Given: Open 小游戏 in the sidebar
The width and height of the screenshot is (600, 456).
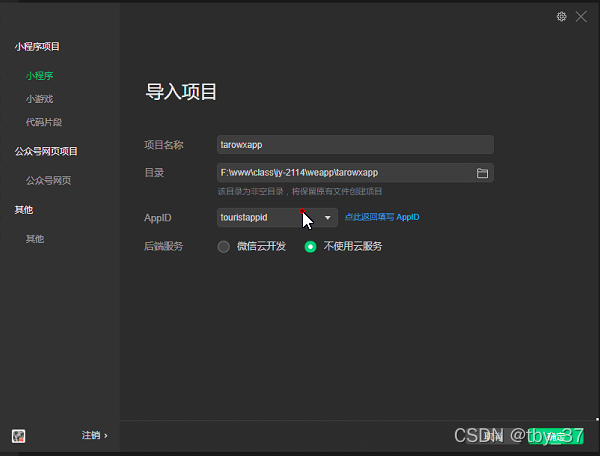Looking at the screenshot, I should pyautogui.click(x=39, y=99).
